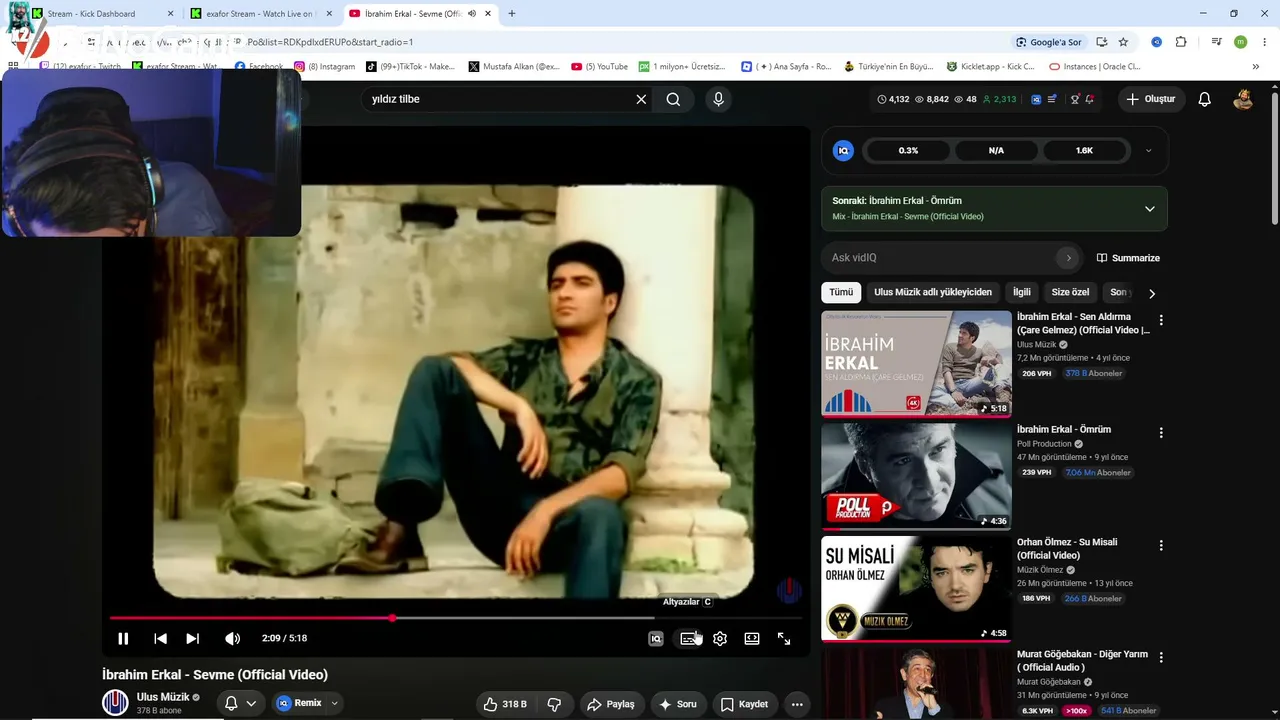This screenshot has height=720, width=1280.
Task: Open YouTube notifications bell in the header
Action: point(1205,99)
